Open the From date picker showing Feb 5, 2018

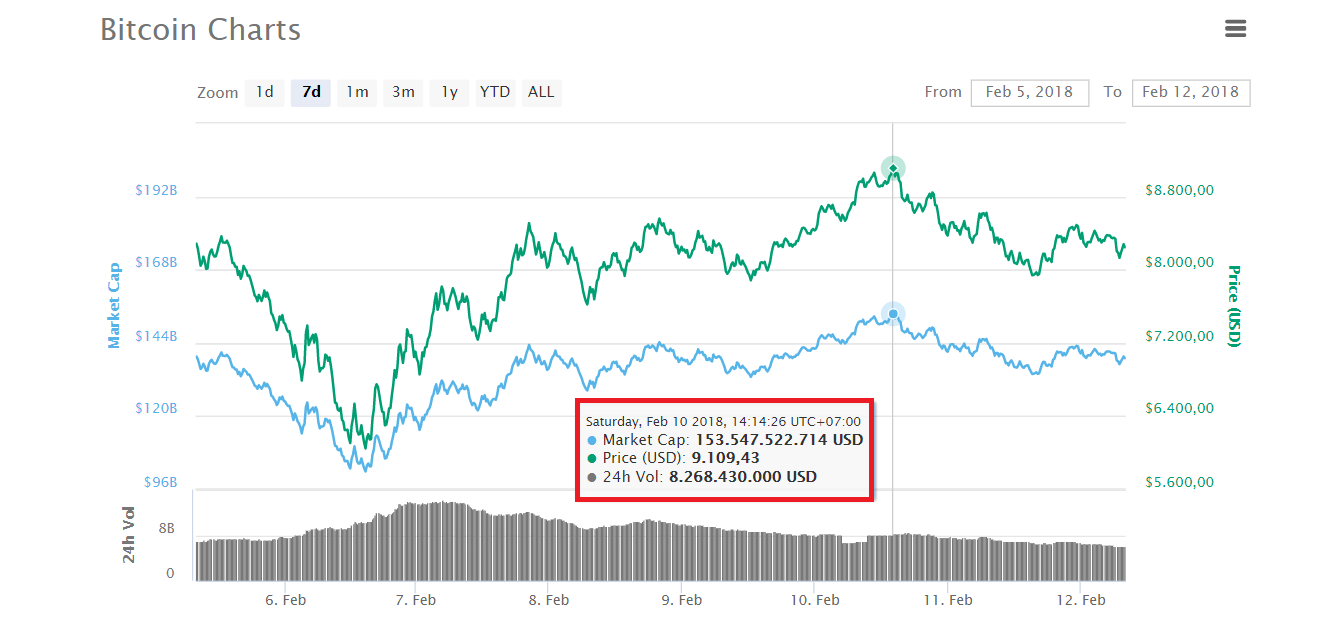(x=1030, y=92)
